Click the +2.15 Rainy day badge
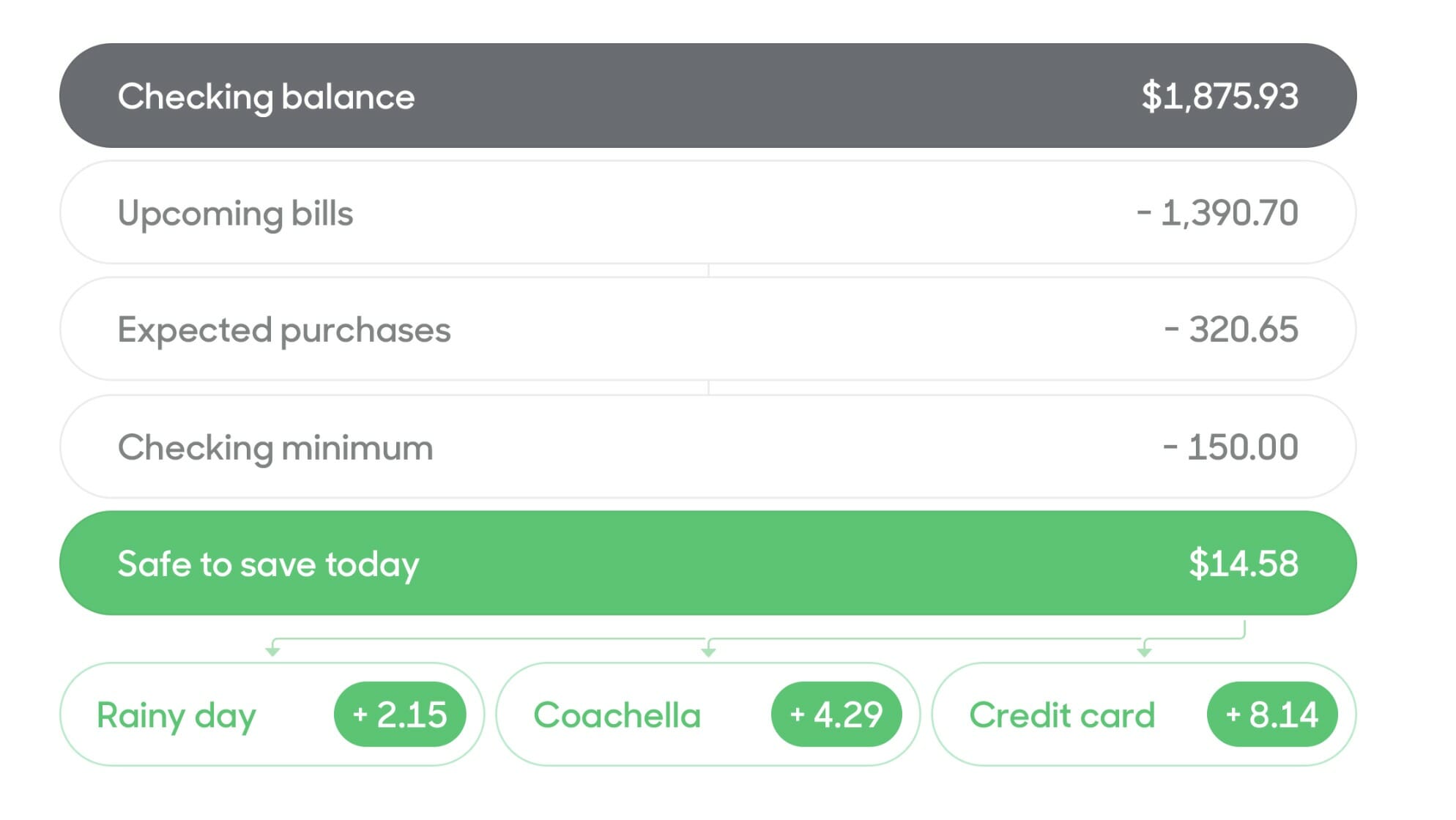Screen dimensions: 1456x820 tap(400, 715)
